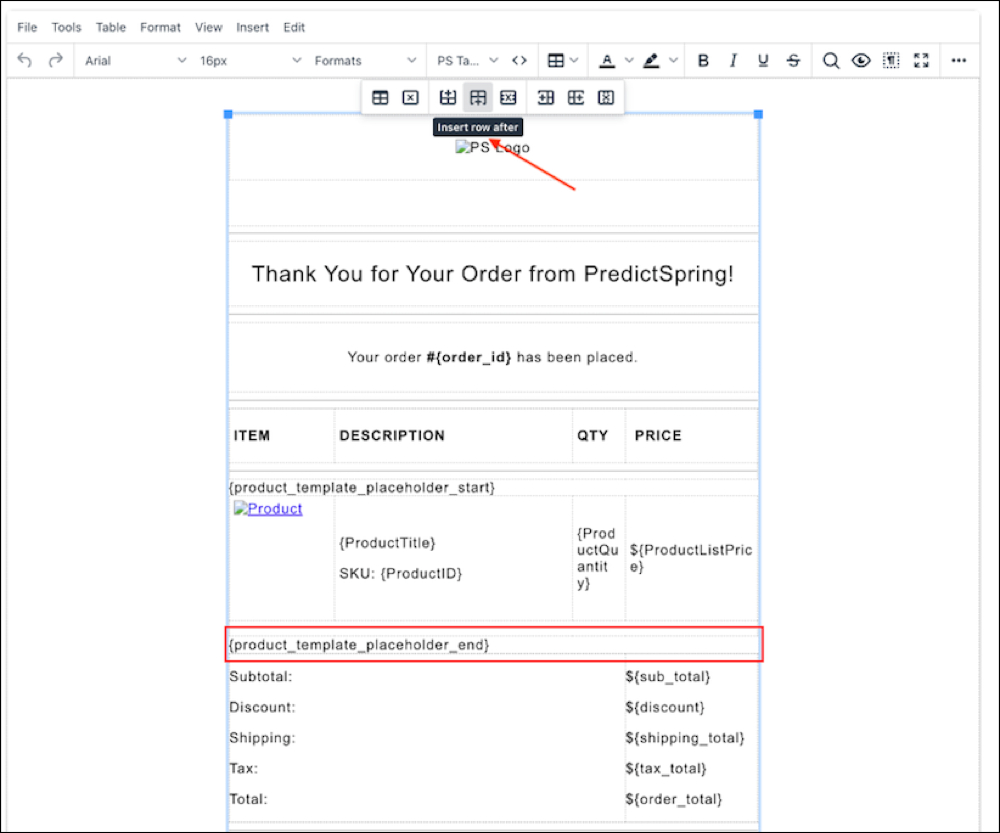Click the ${shipping_total} value
The width and height of the screenshot is (1000, 833).
pyautogui.click(x=685, y=738)
